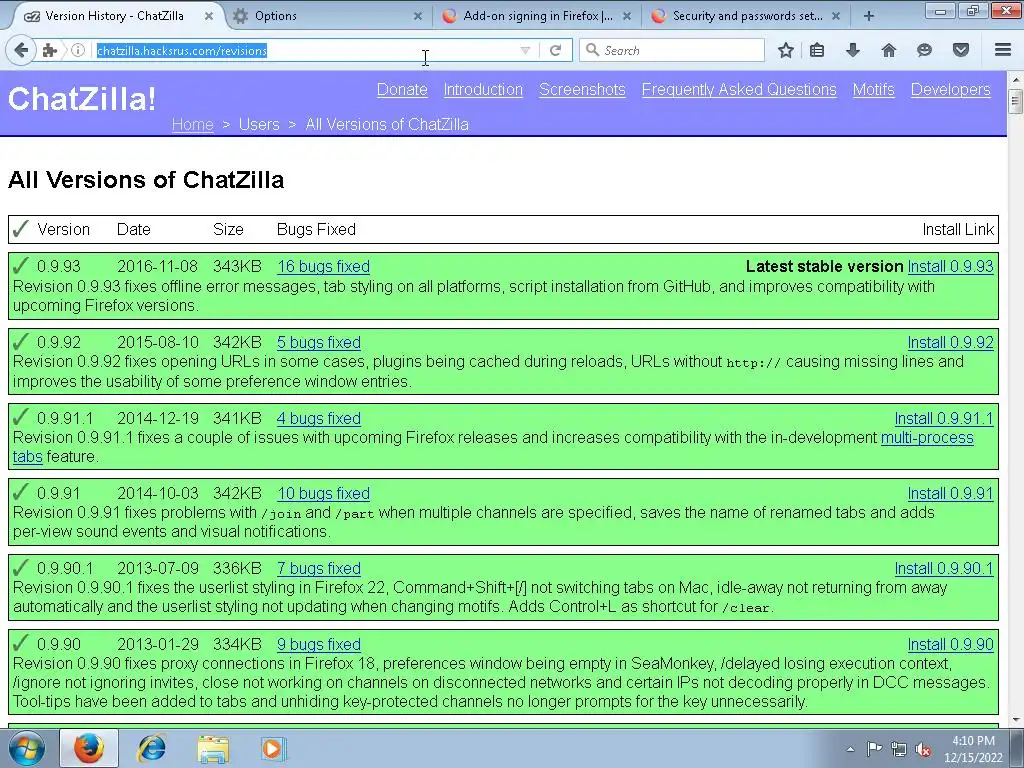Click the page vertical scrollbar thumb
1024x768 pixels.
tap(1015, 102)
